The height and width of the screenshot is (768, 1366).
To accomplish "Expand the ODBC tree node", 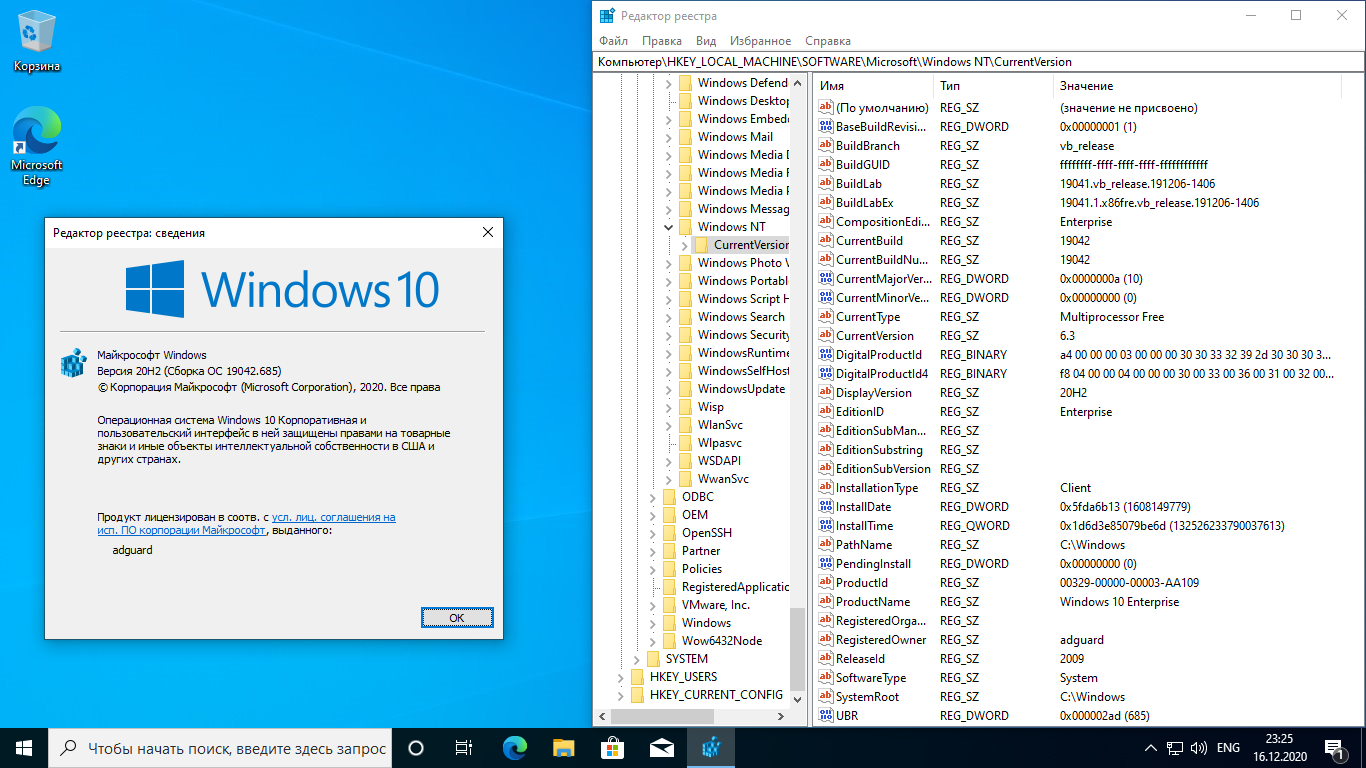I will coord(653,497).
